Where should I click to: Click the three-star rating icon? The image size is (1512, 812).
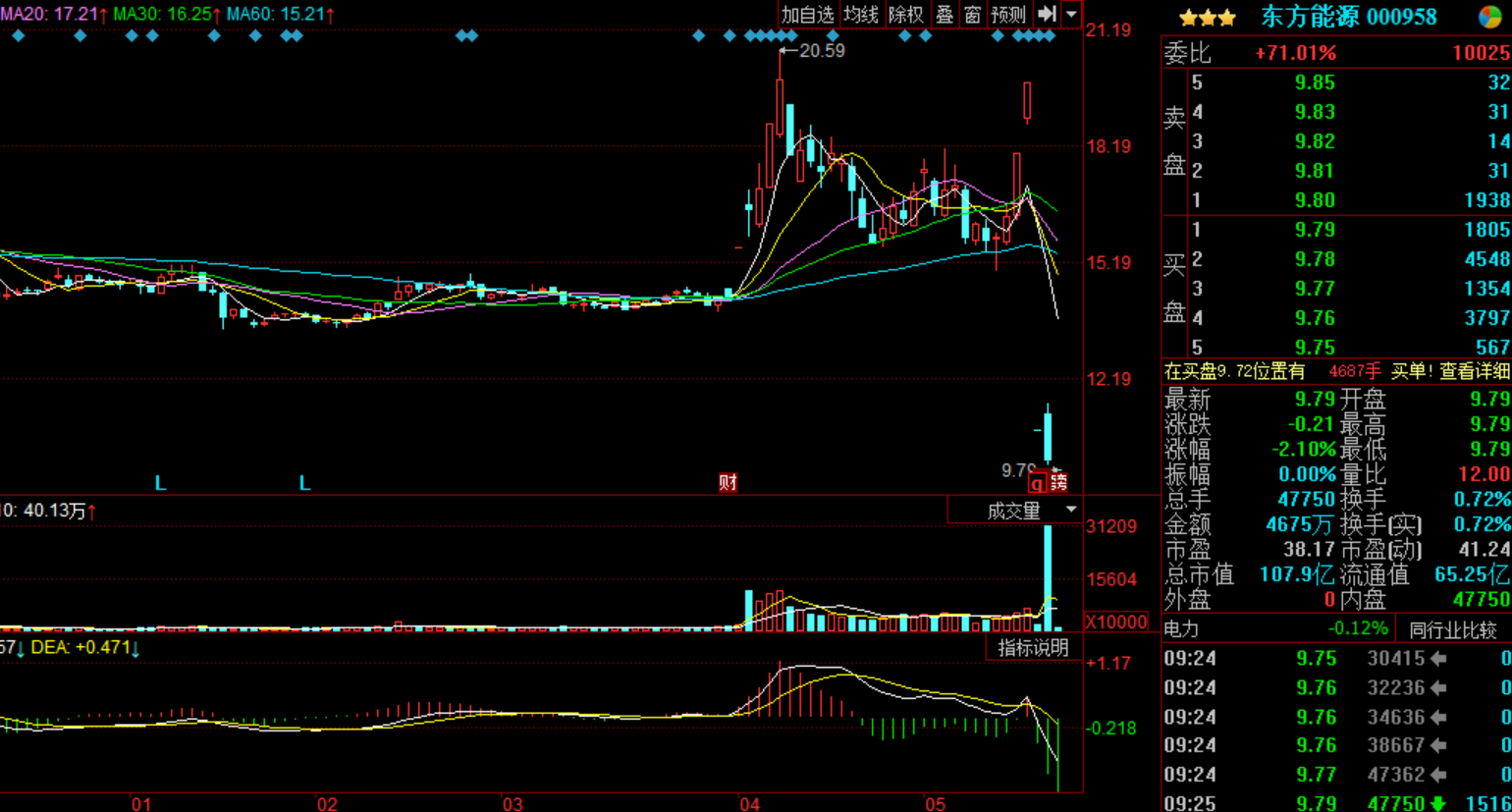[x=1208, y=18]
